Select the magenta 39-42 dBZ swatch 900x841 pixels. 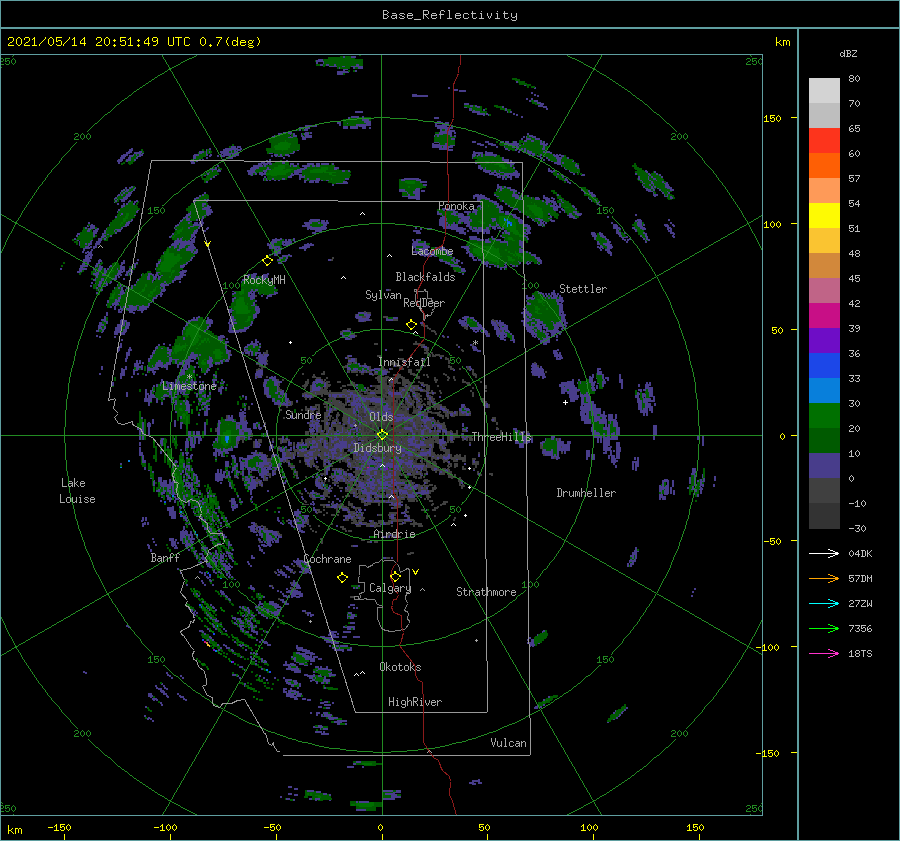[824, 316]
